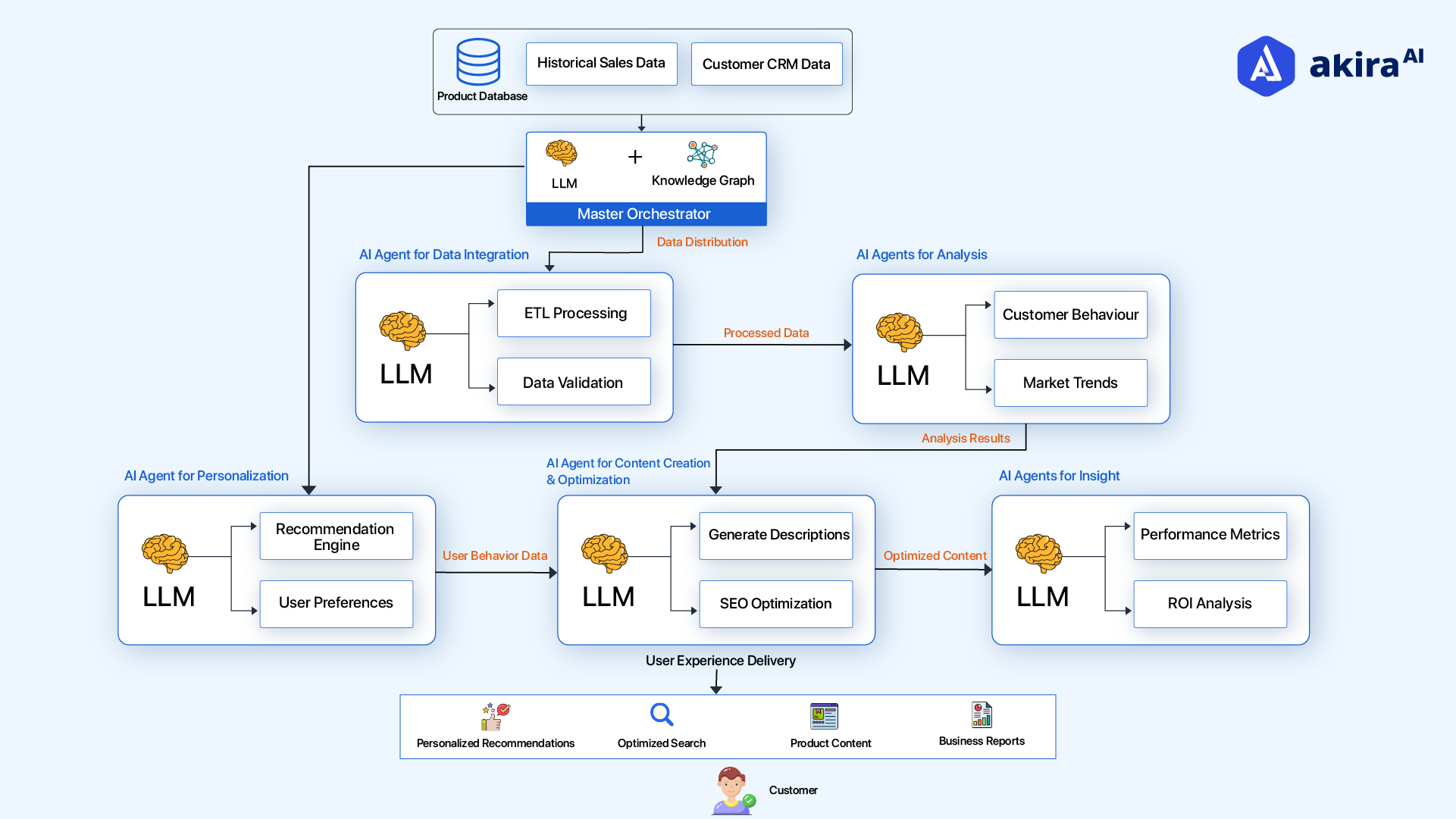Image resolution: width=1456 pixels, height=819 pixels.
Task: Click the AI Agents for Analysis heading
Action: pos(922,255)
